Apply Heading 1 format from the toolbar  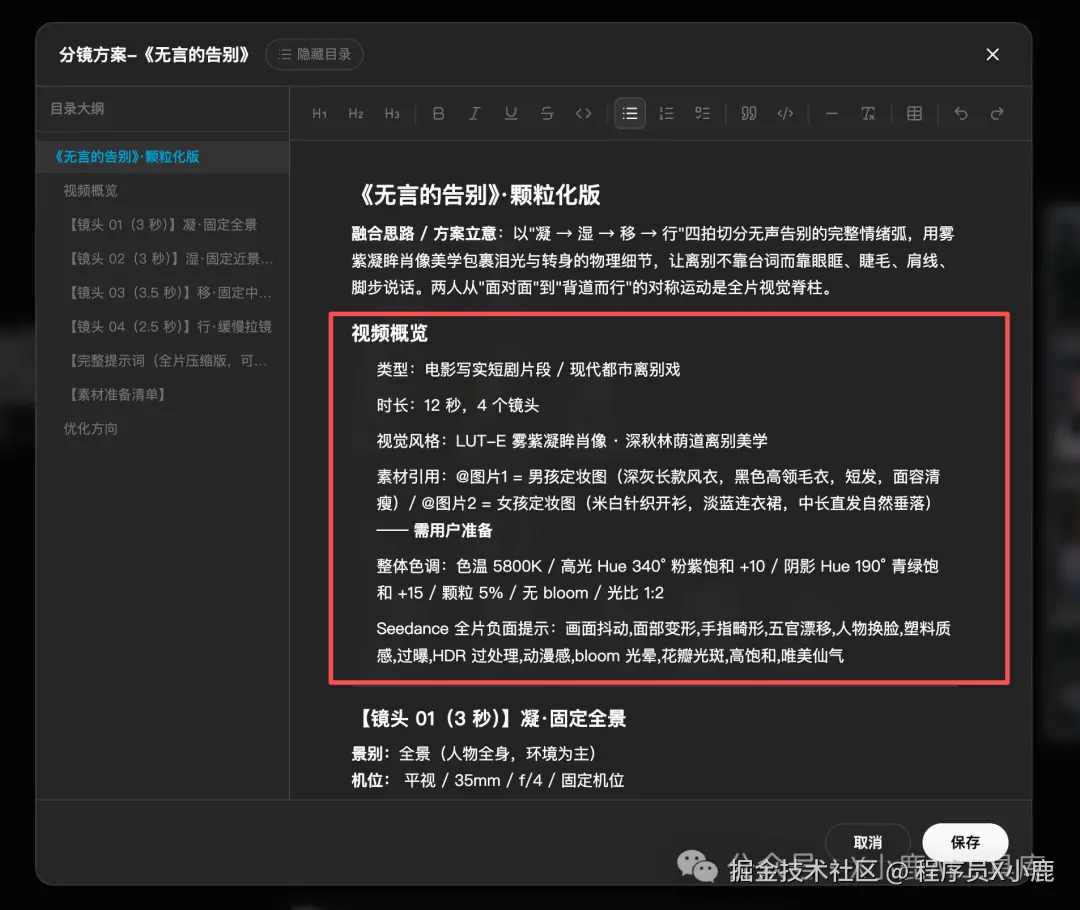pos(320,114)
